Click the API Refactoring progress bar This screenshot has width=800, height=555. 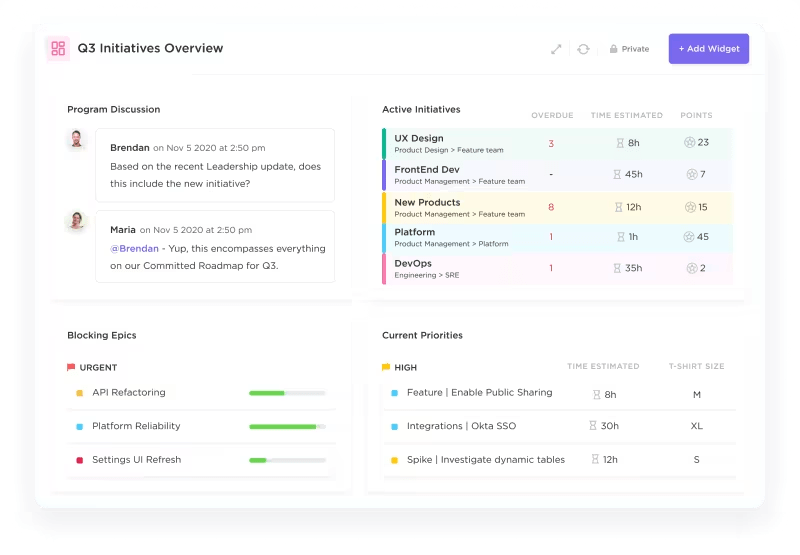pyautogui.click(x=287, y=393)
